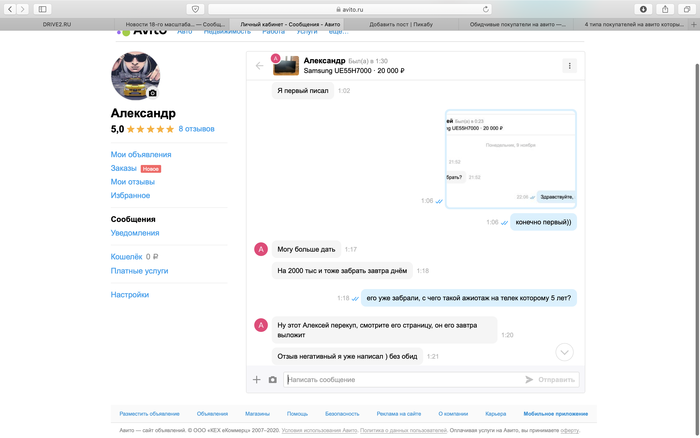Screen dimensions: 700x438
Task: Reload the avito.ru page
Action: click(x=486, y=9)
